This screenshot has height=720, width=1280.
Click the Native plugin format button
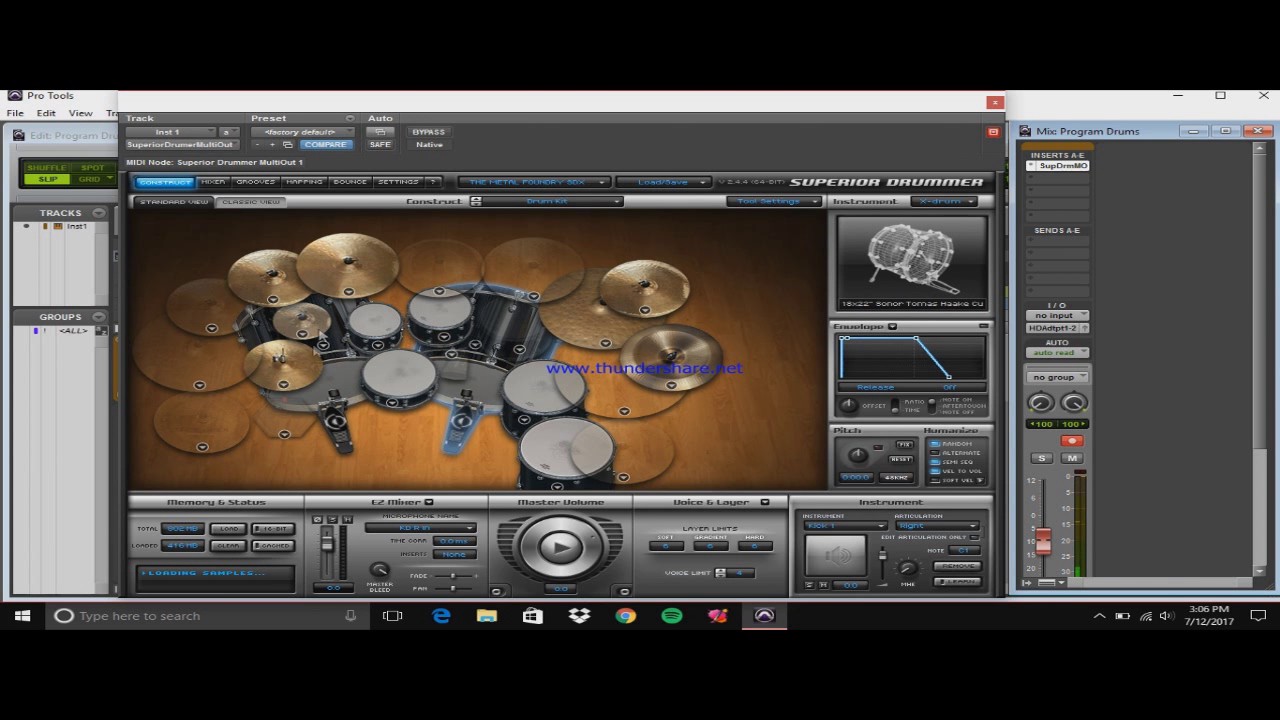click(429, 144)
